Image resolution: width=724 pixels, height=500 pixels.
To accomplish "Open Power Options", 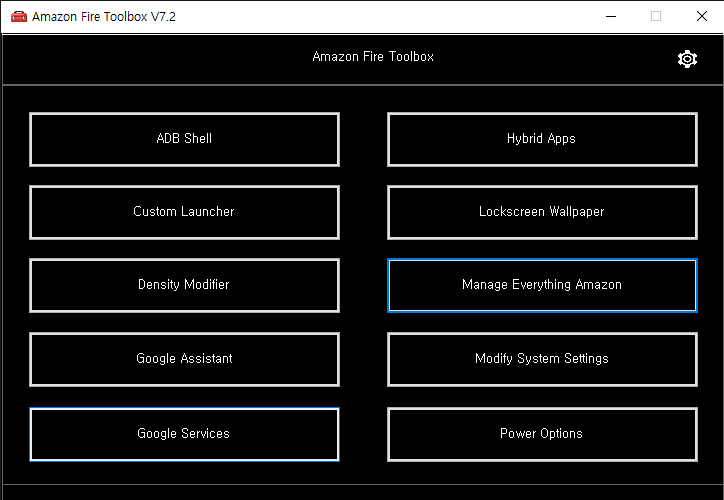I will 542,434.
